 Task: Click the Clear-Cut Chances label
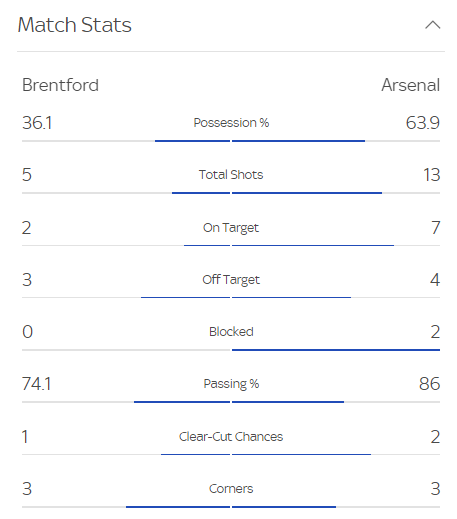tap(231, 437)
